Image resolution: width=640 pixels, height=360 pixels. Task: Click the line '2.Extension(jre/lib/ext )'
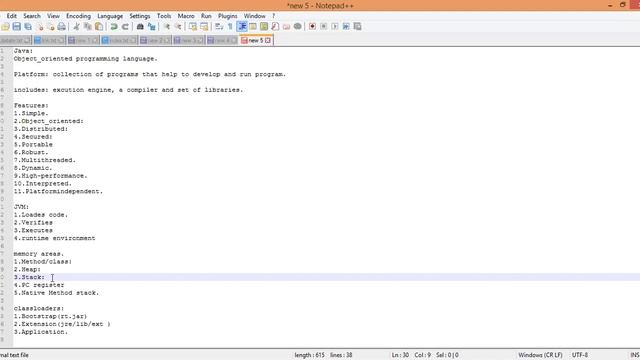tap(62, 324)
